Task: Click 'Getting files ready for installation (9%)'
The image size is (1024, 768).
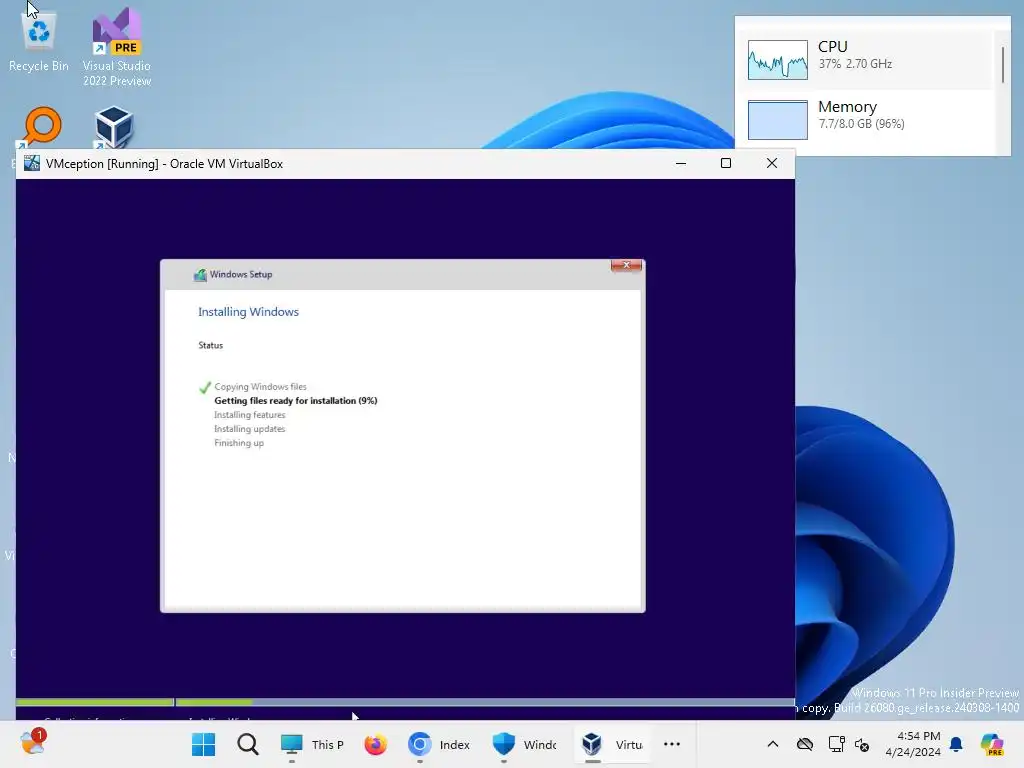Action: coord(296,401)
